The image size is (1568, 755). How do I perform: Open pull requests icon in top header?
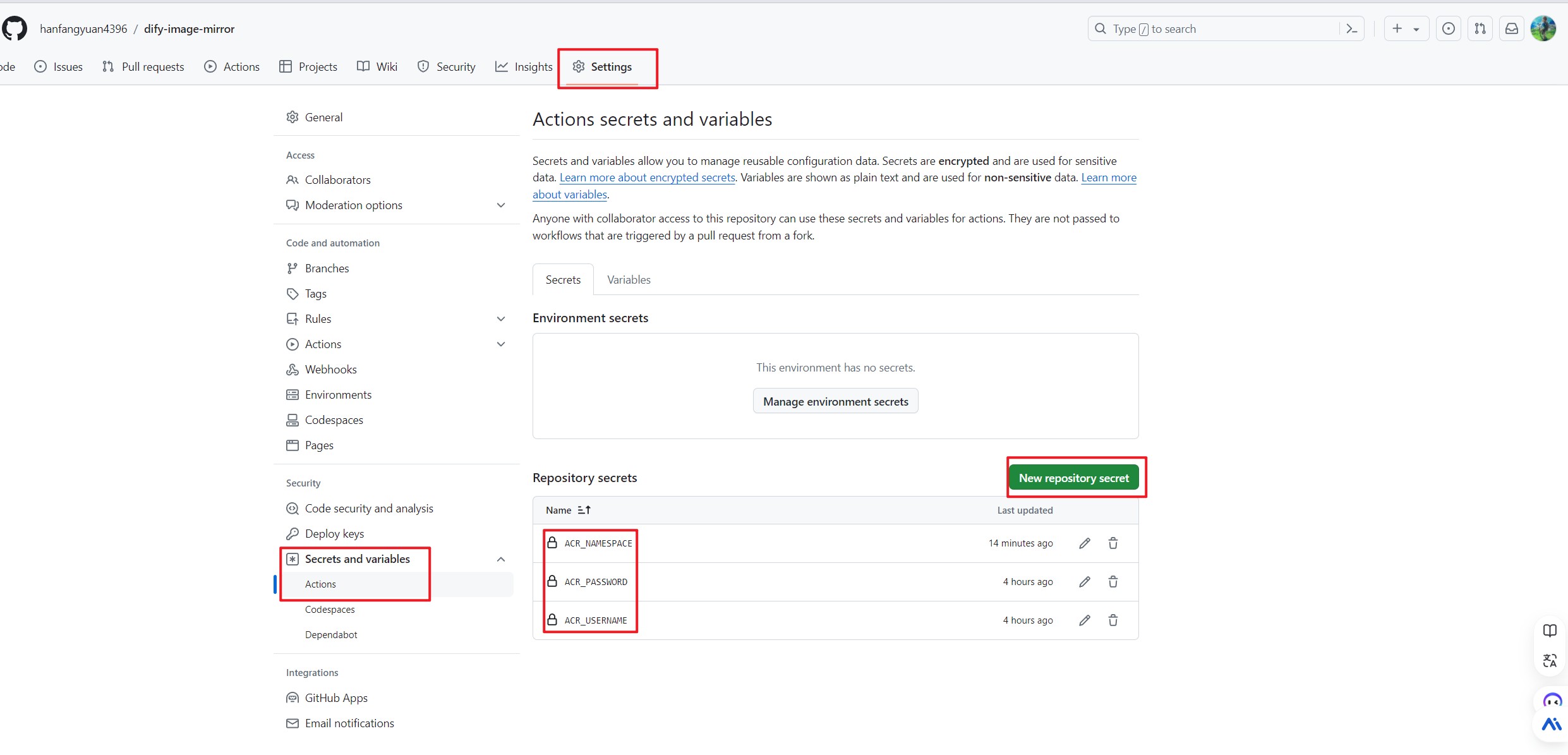point(1480,29)
